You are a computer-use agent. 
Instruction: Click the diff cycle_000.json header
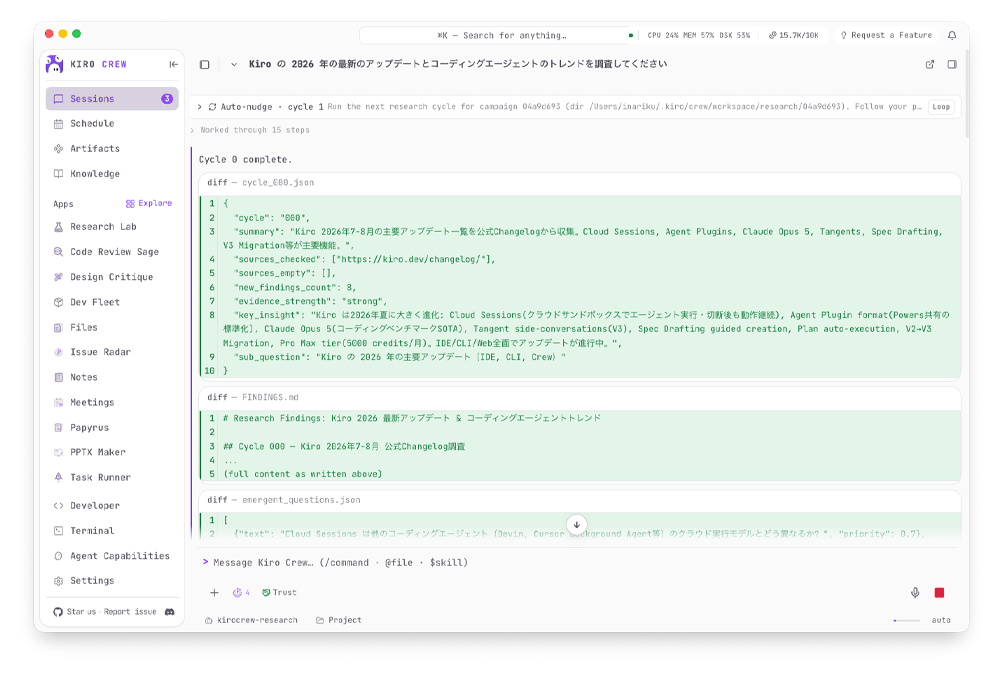(580, 183)
